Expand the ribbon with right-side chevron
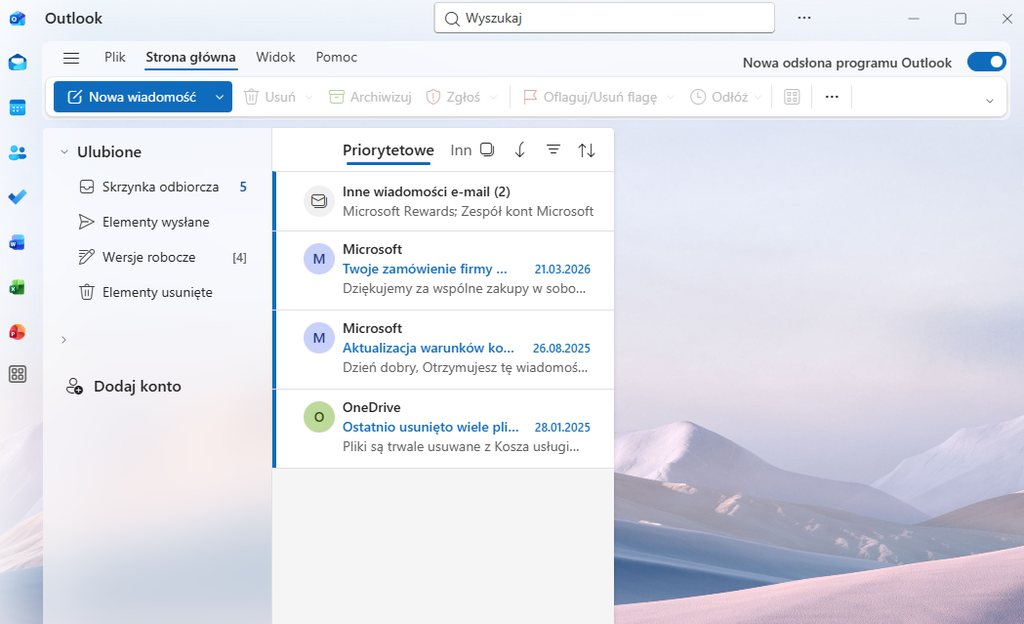This screenshot has height=624, width=1024. point(989,101)
